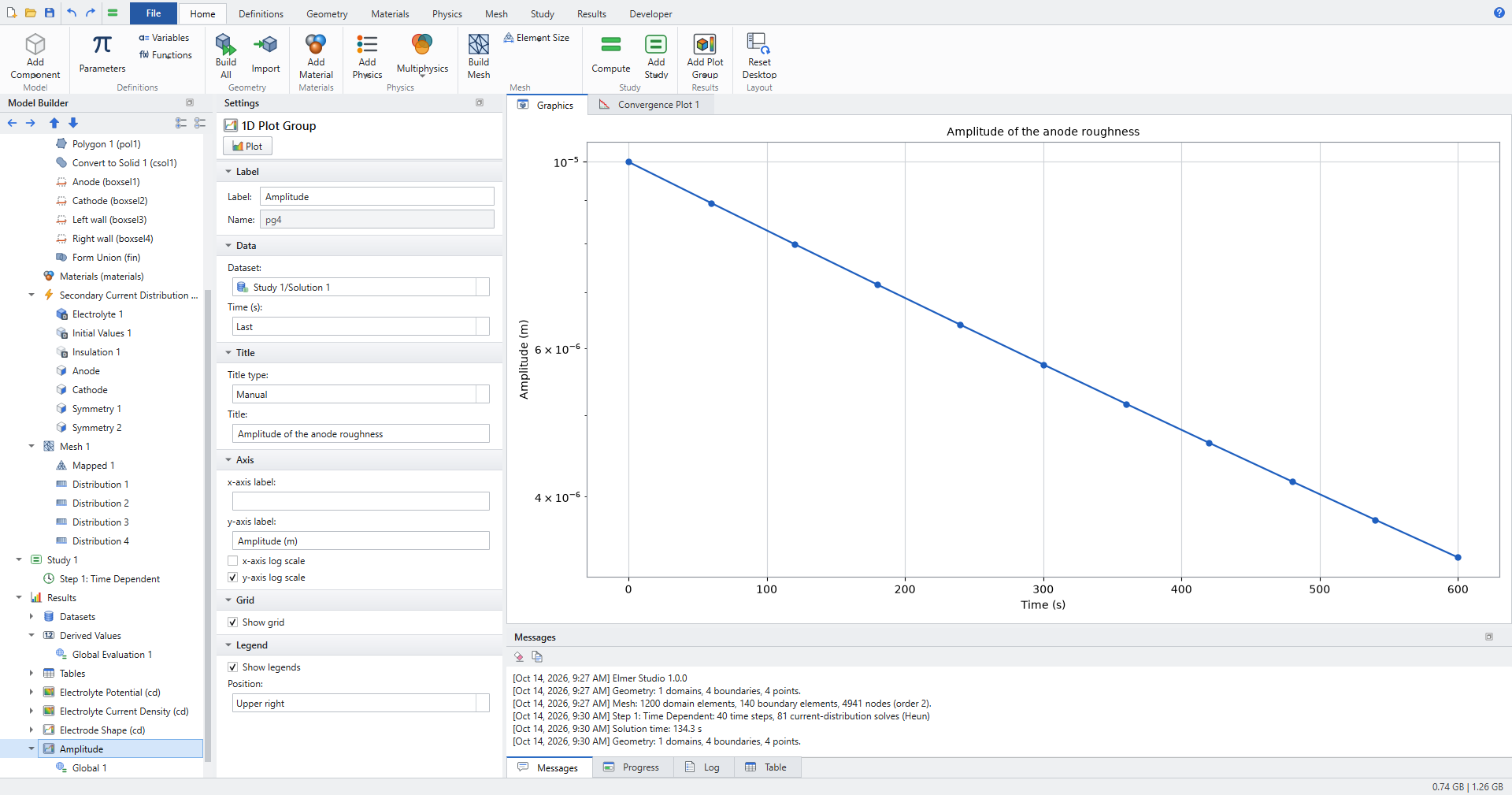The width and height of the screenshot is (1512, 795).
Task: Click the x-axis label input field
Action: coord(361,502)
